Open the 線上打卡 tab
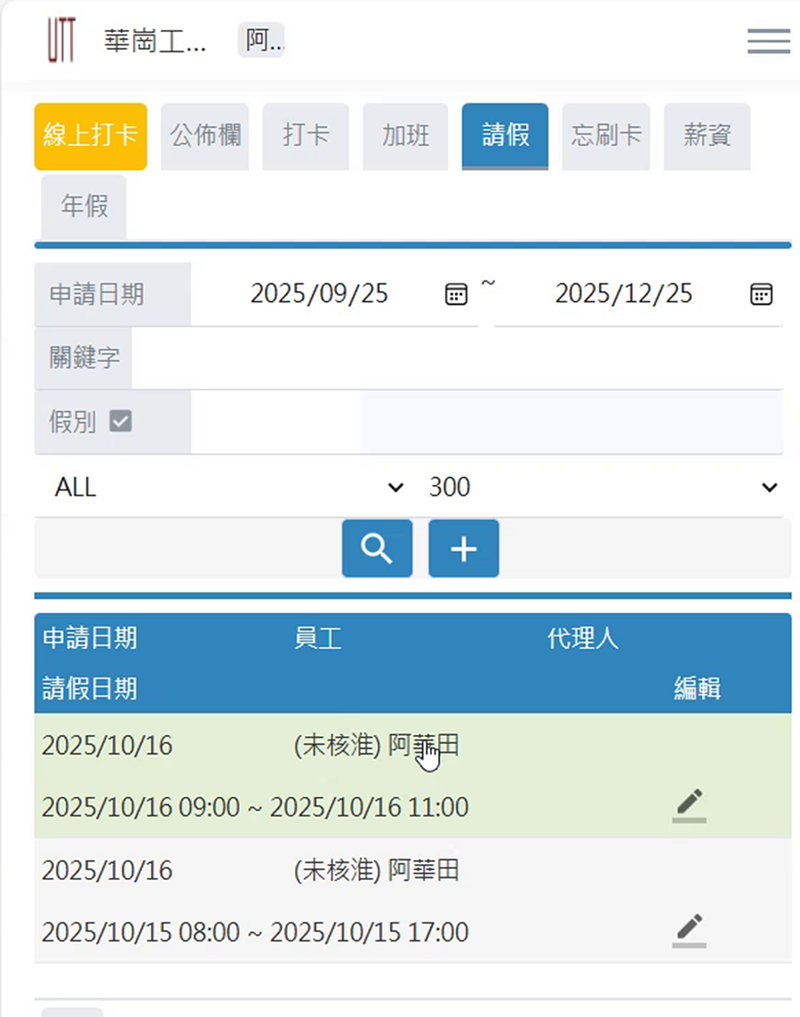The image size is (800, 1017). (91, 136)
